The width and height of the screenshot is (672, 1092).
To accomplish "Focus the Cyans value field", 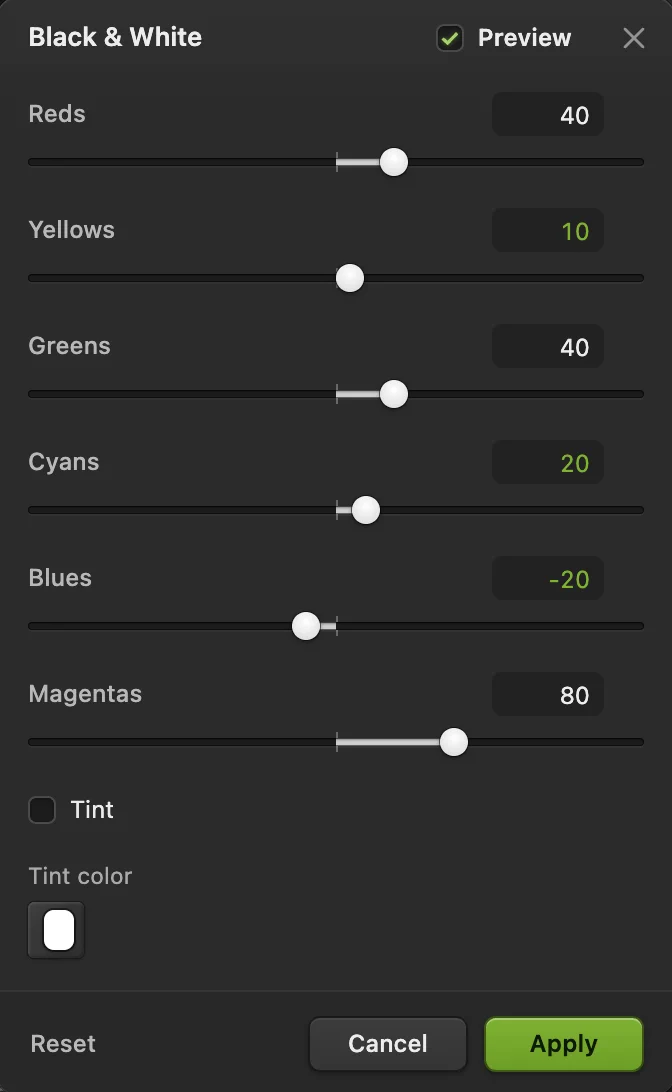I will point(547,462).
